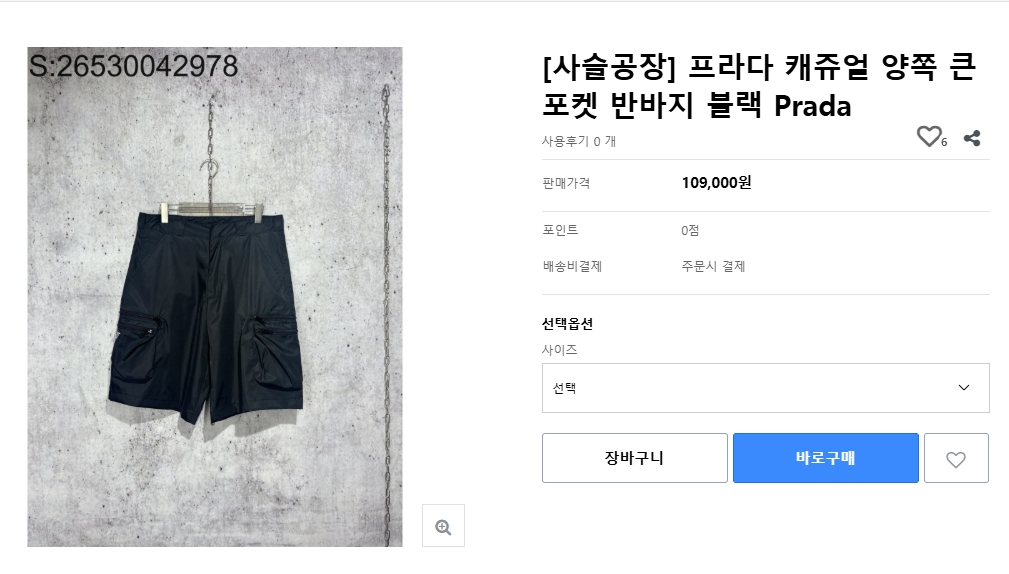1009x574 pixels.
Task: Click the magnifier zoom icon below the photo
Action: pyautogui.click(x=443, y=526)
